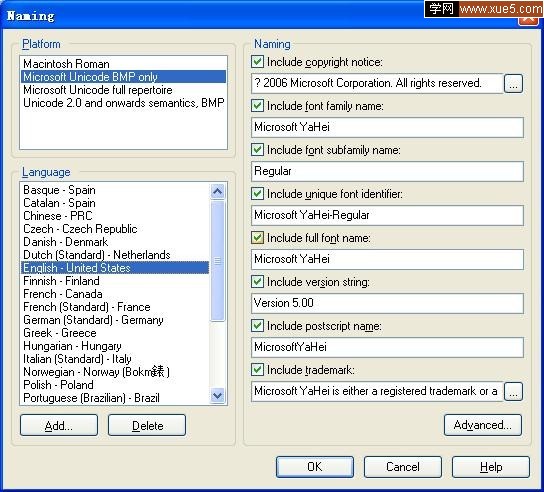This screenshot has width=544, height=492.
Task: Delete the selected language entry
Action: pos(147,425)
